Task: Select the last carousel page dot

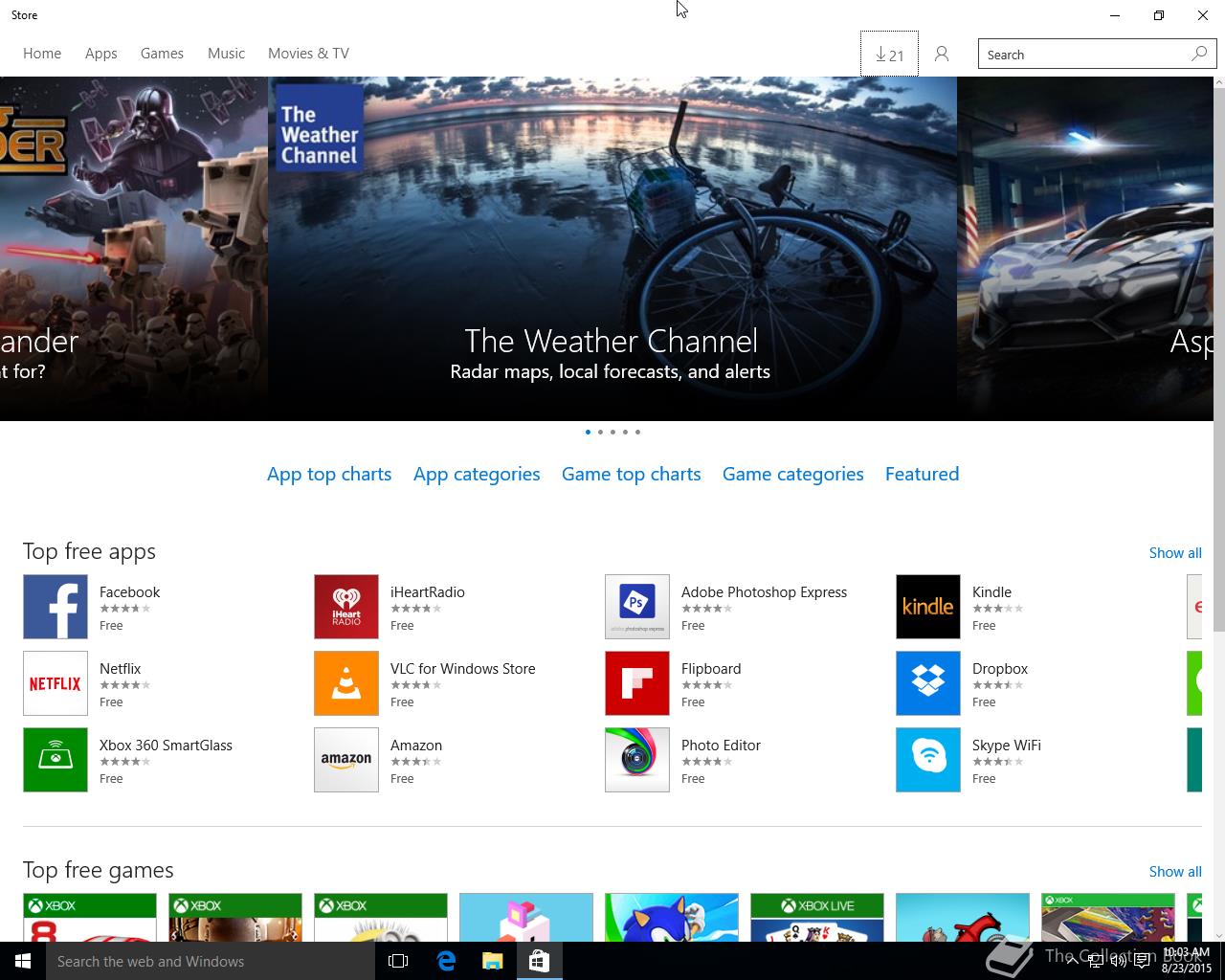Action: tap(637, 432)
